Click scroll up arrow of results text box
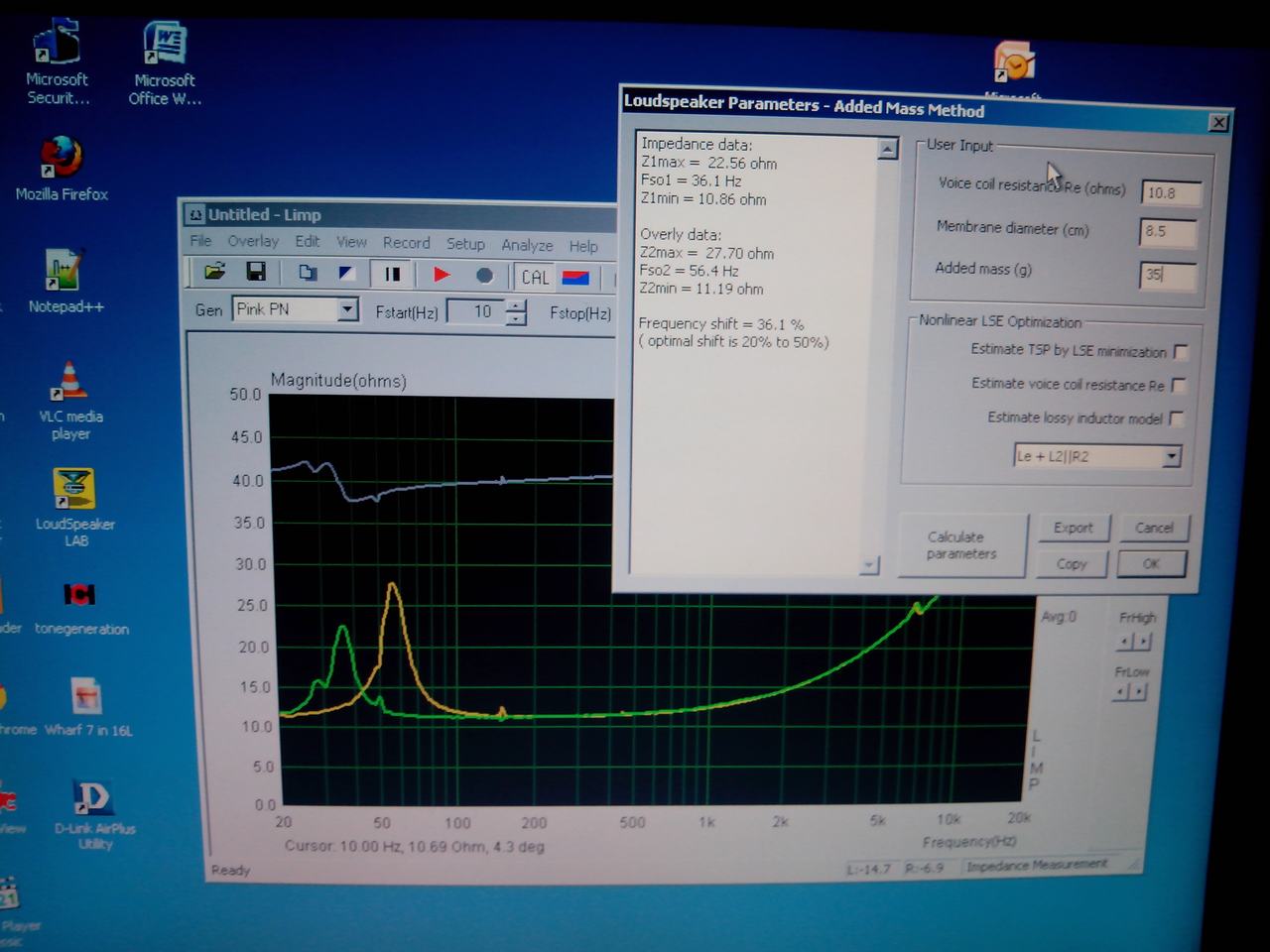The image size is (1270, 952). pos(887,149)
